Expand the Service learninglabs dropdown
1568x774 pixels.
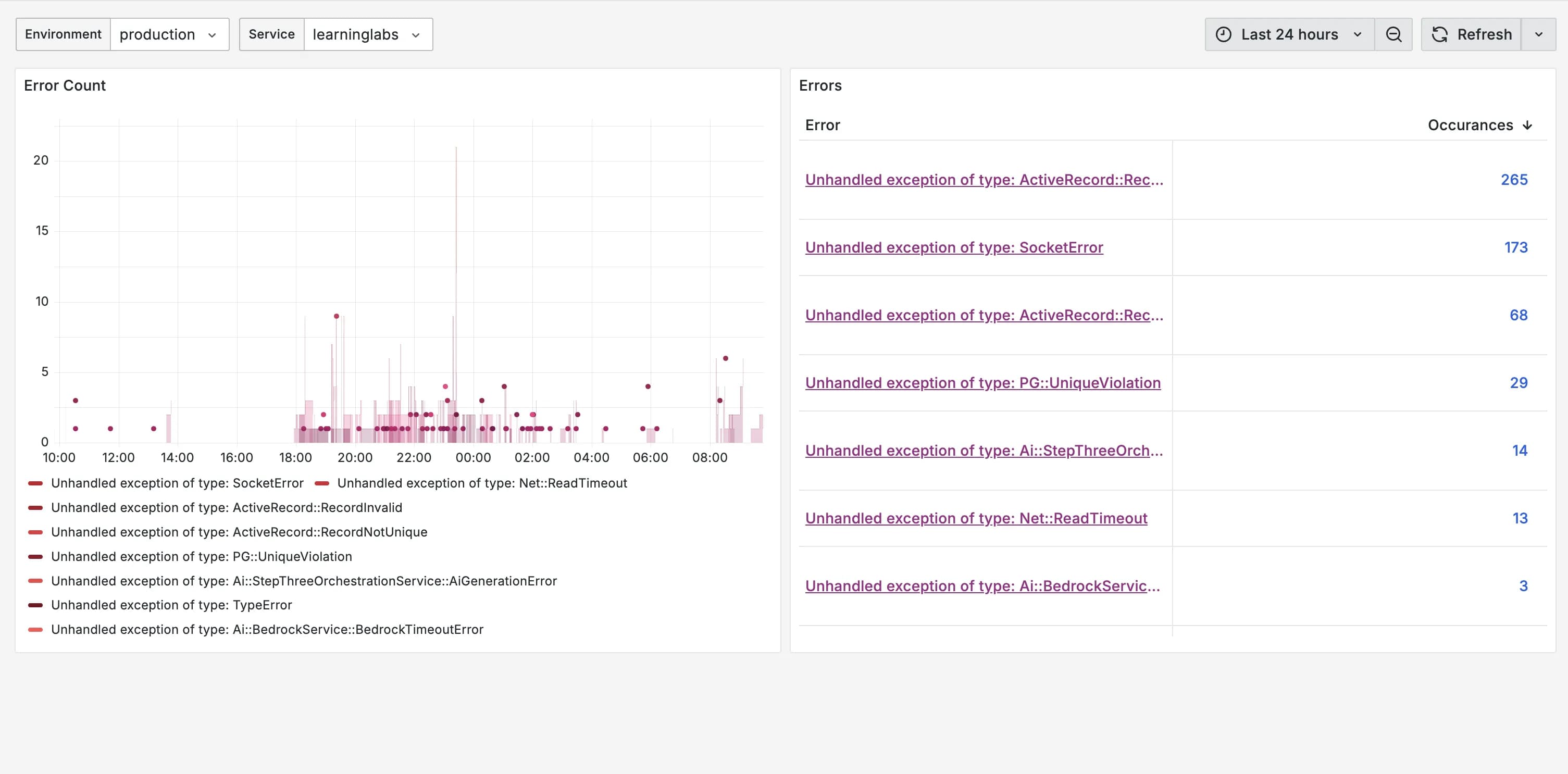pyautogui.click(x=367, y=35)
